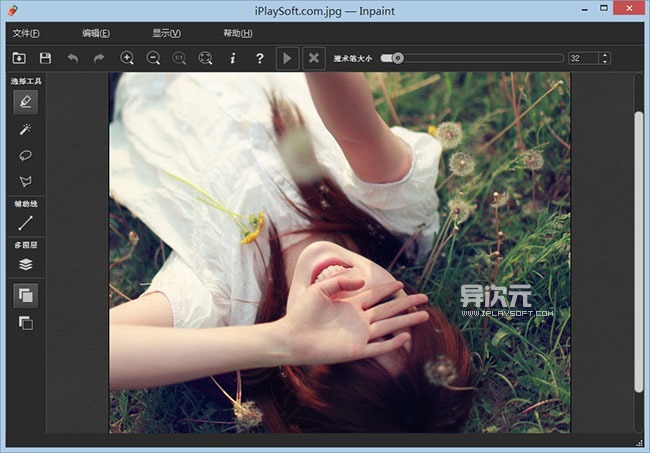Click the Save (floppy disk) icon
650x453 pixels.
pyautogui.click(x=46, y=59)
